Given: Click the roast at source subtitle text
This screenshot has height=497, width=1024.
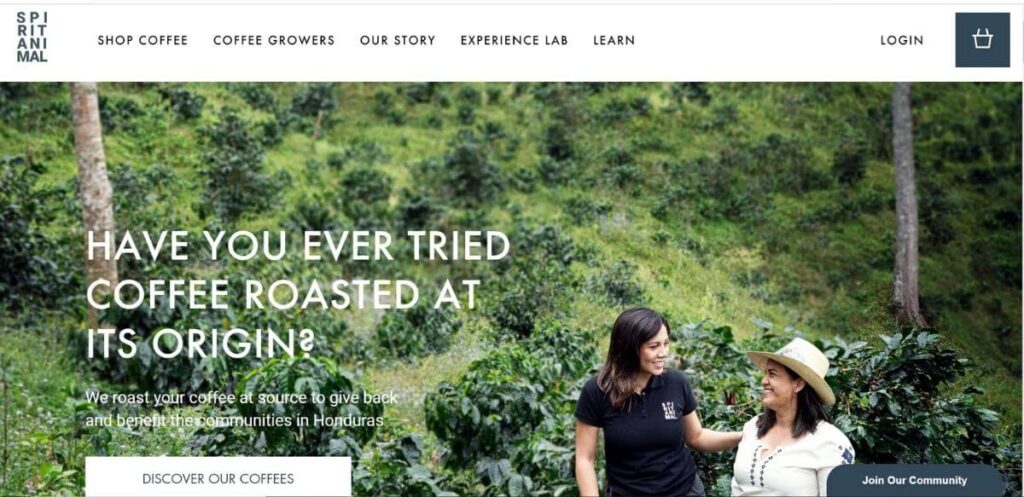Looking at the screenshot, I should 242,409.
